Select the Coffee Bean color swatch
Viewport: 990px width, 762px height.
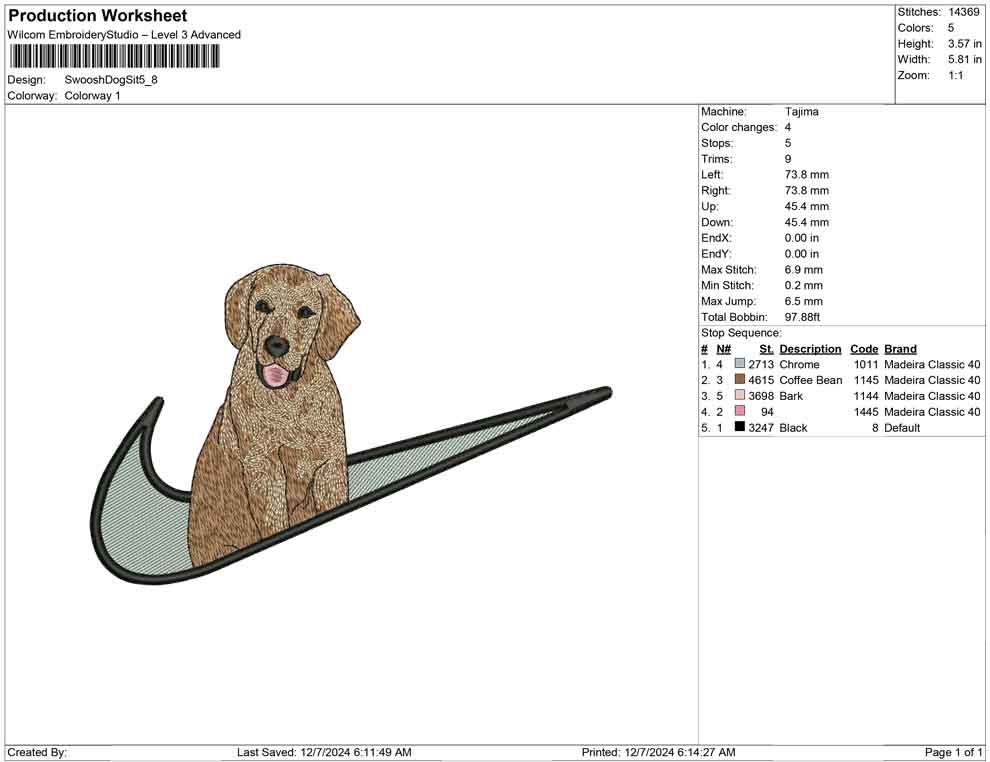[x=740, y=381]
